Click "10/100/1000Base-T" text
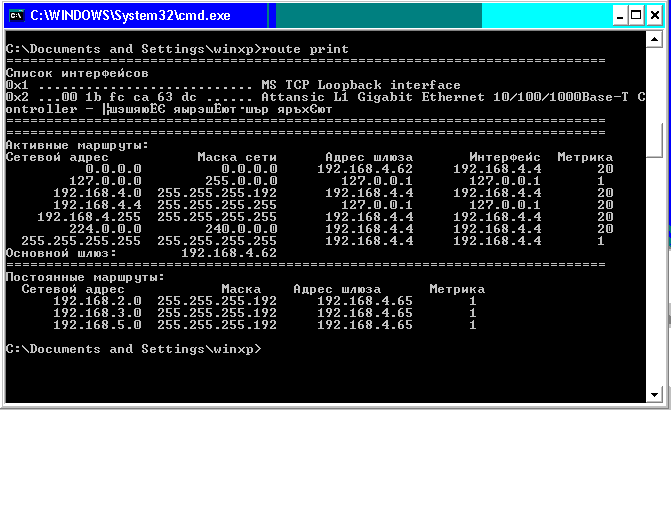The image size is (671, 512). click(x=560, y=97)
